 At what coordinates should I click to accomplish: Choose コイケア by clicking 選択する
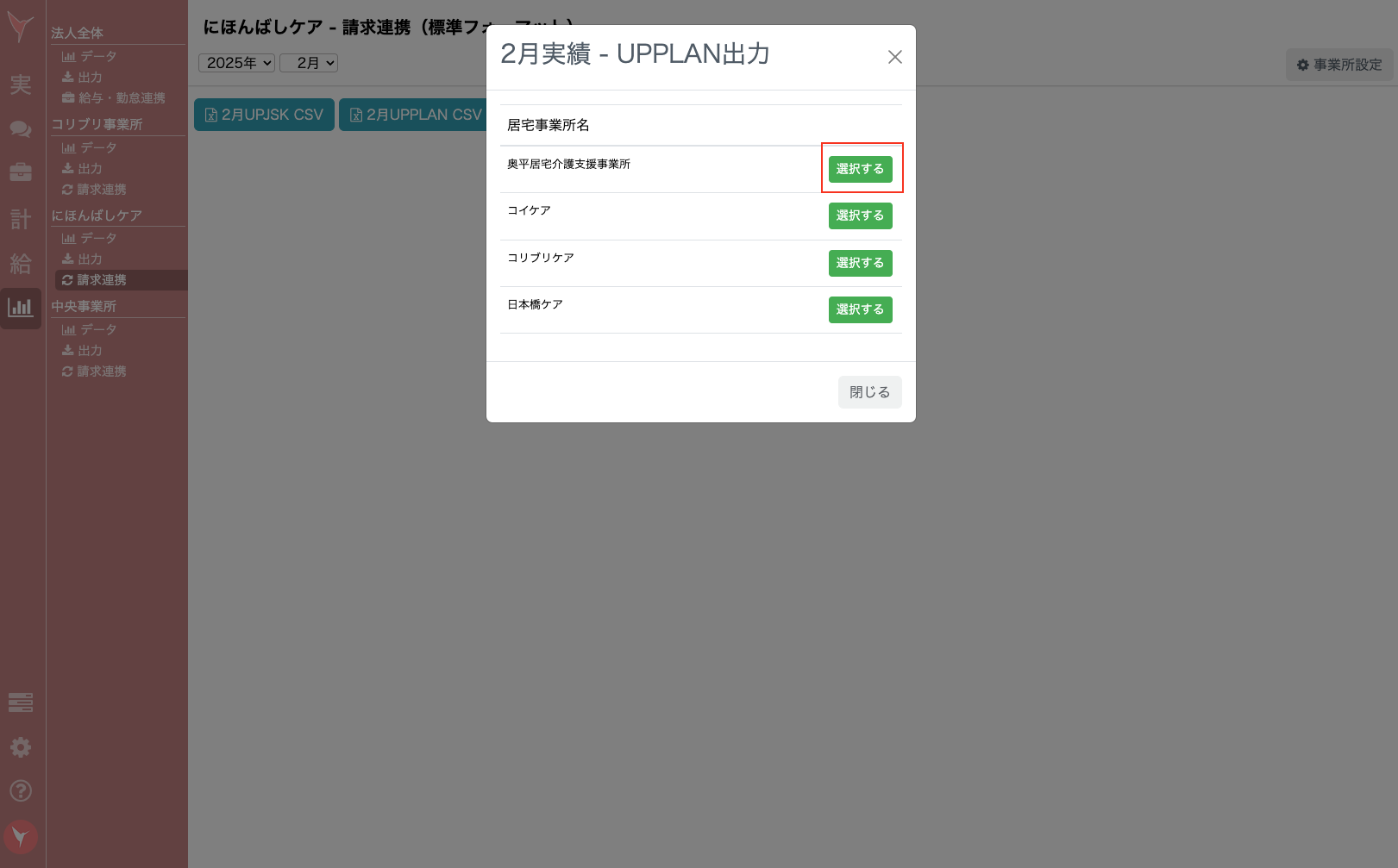click(860, 215)
